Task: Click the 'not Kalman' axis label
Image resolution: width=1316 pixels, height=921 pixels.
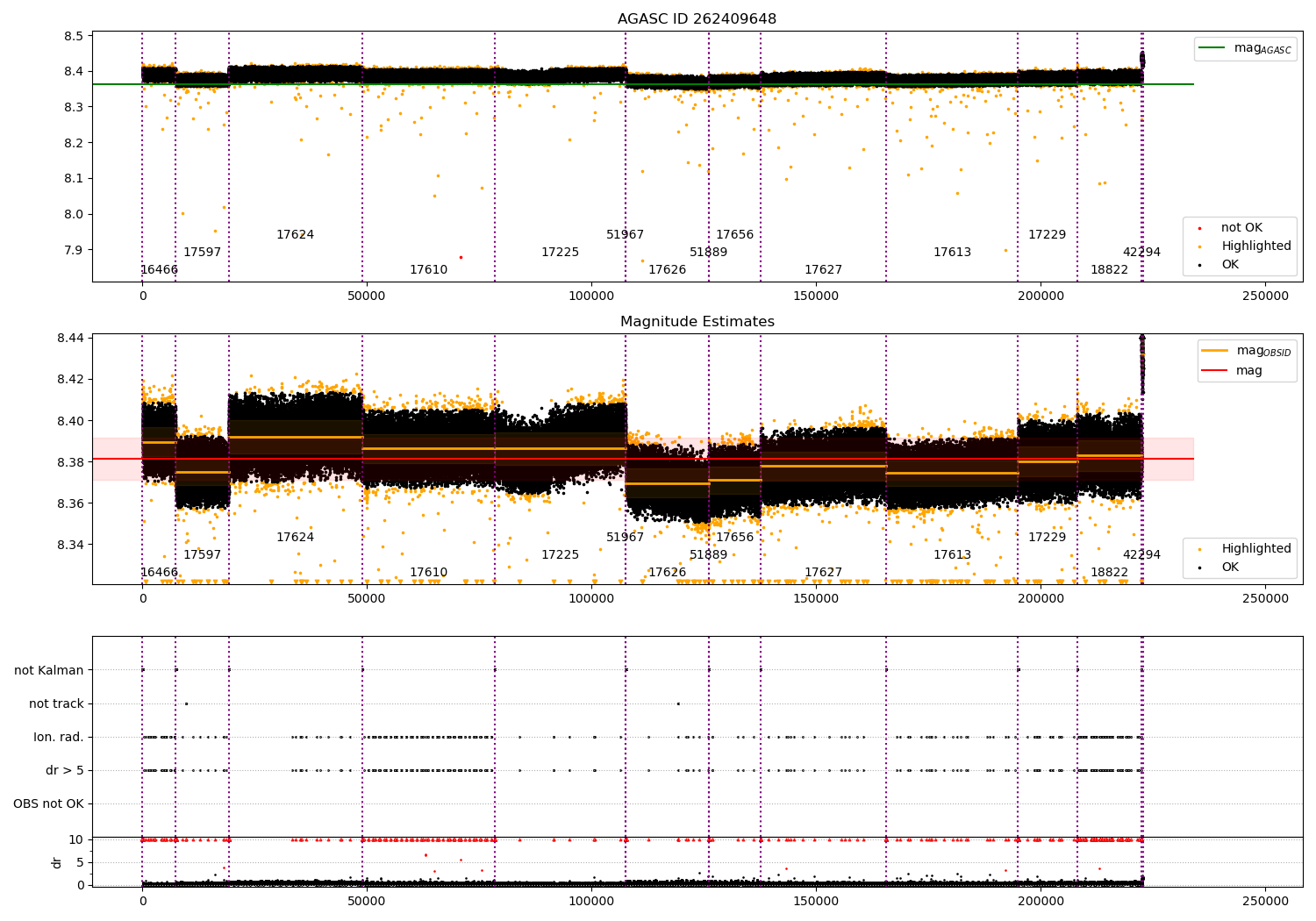Action: (x=49, y=671)
